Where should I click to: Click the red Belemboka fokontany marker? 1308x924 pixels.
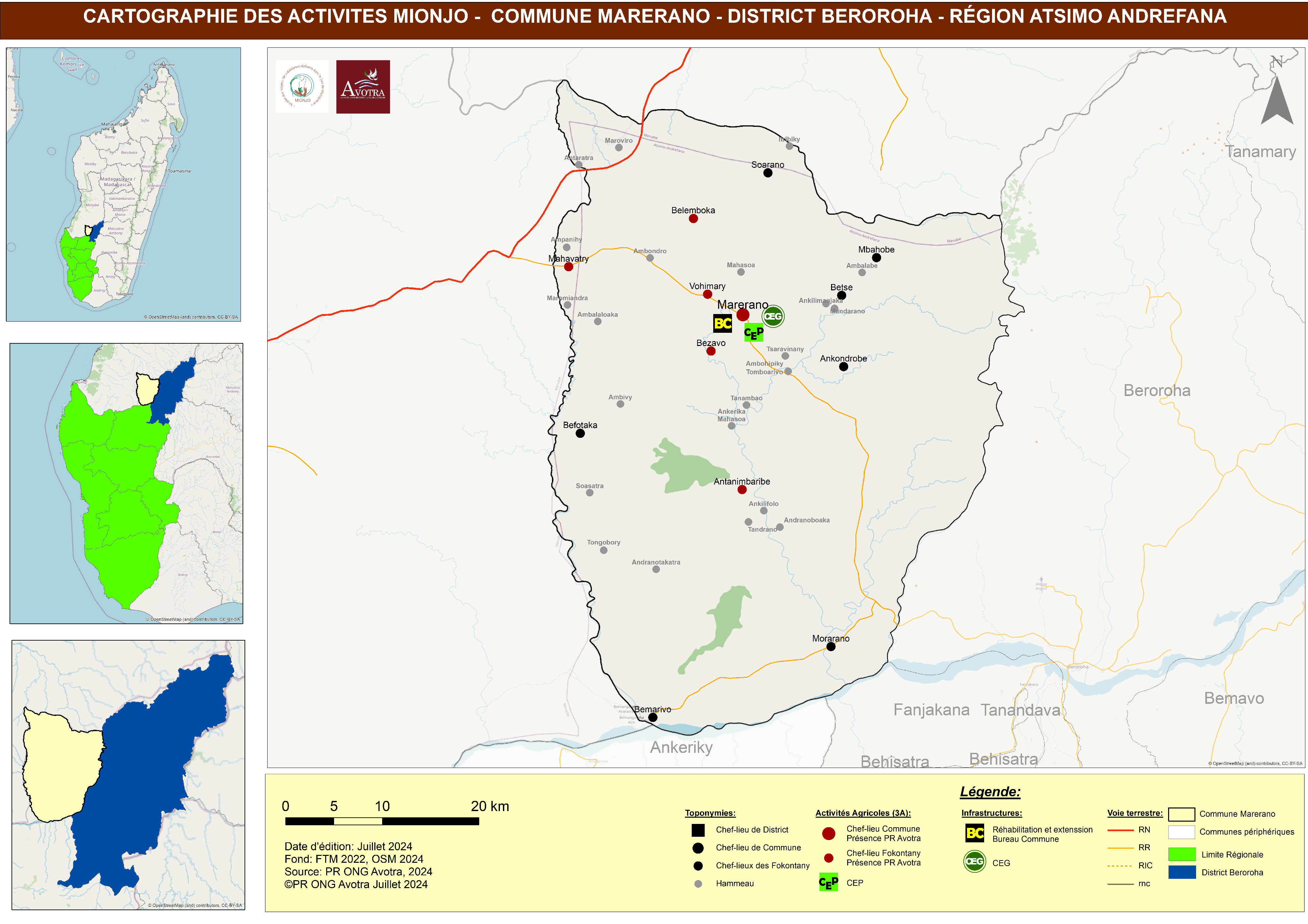tap(693, 219)
